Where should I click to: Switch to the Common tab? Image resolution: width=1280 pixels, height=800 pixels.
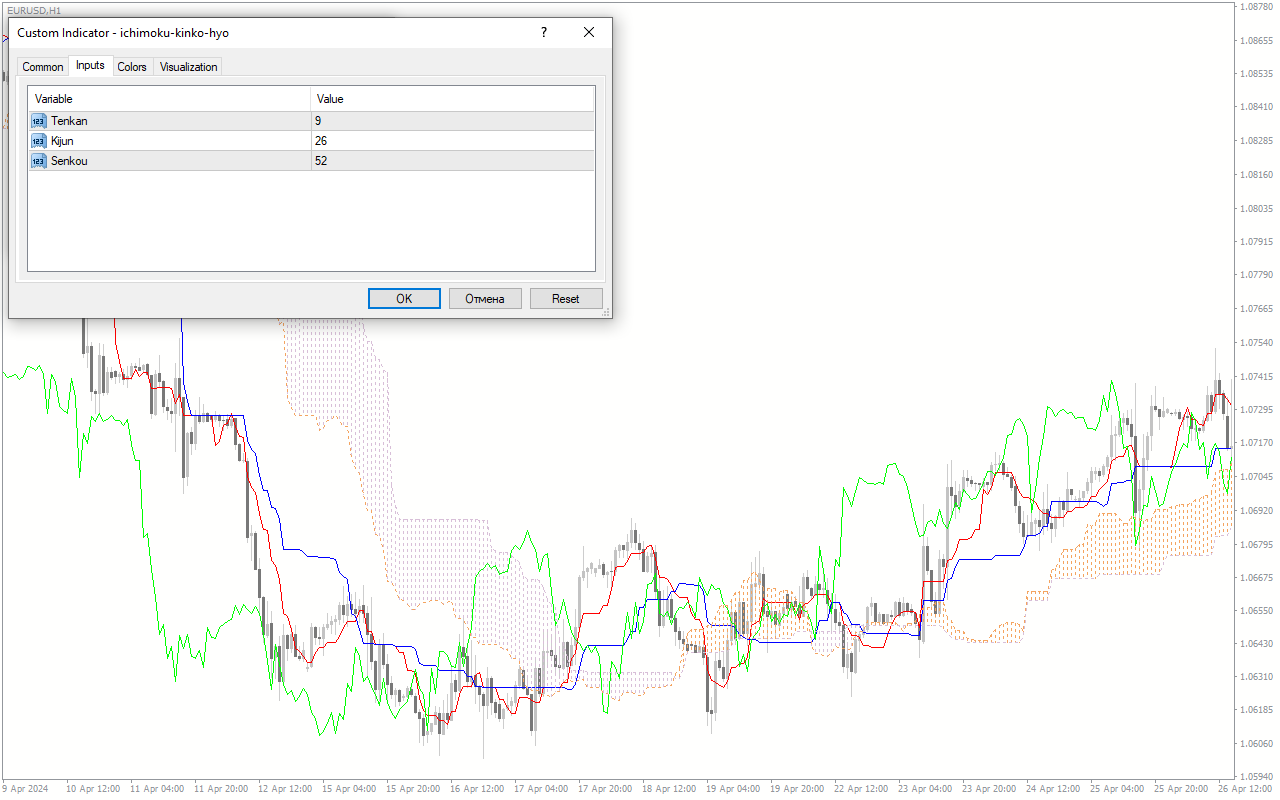43,67
